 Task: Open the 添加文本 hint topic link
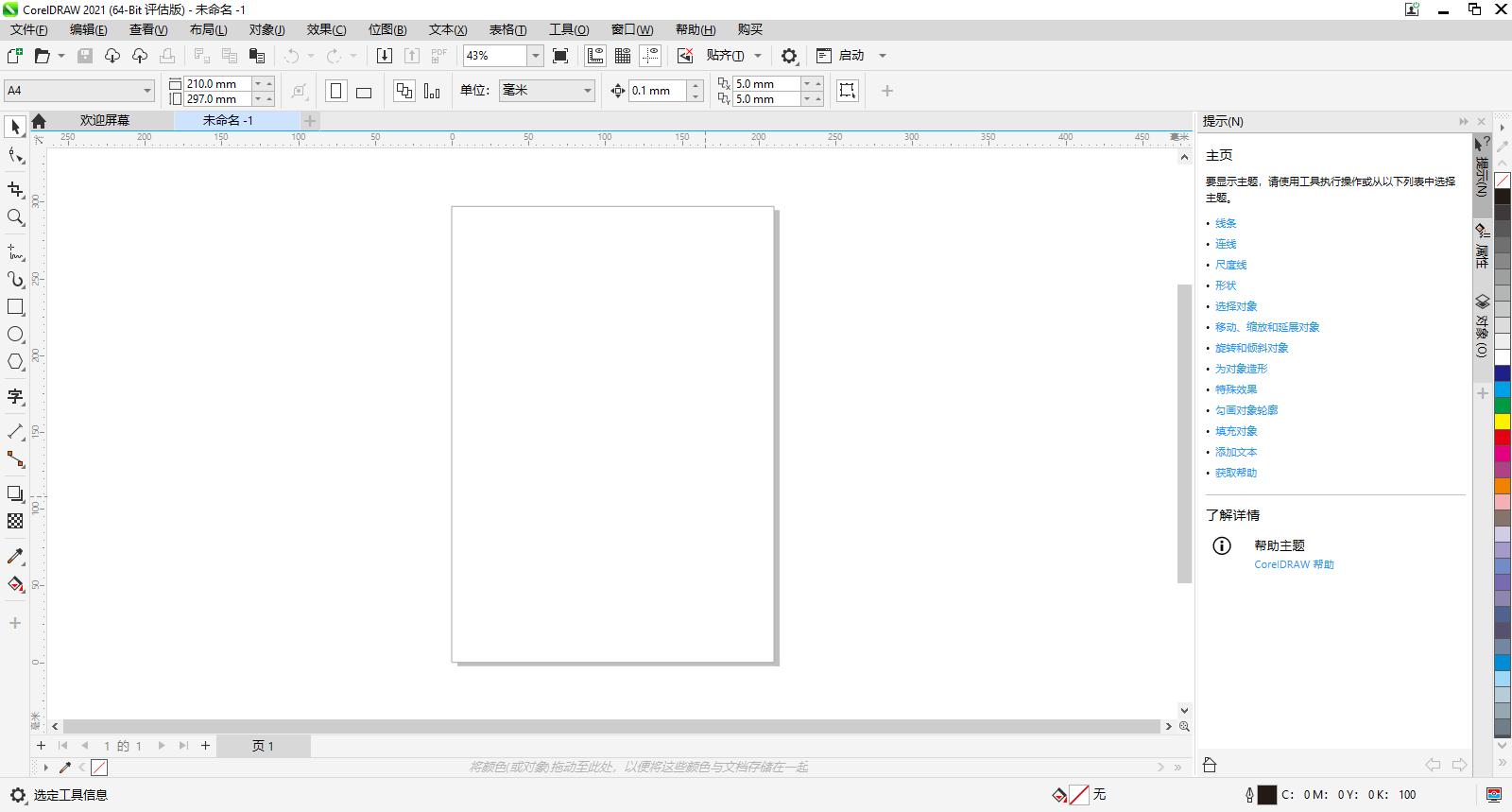pyautogui.click(x=1236, y=452)
